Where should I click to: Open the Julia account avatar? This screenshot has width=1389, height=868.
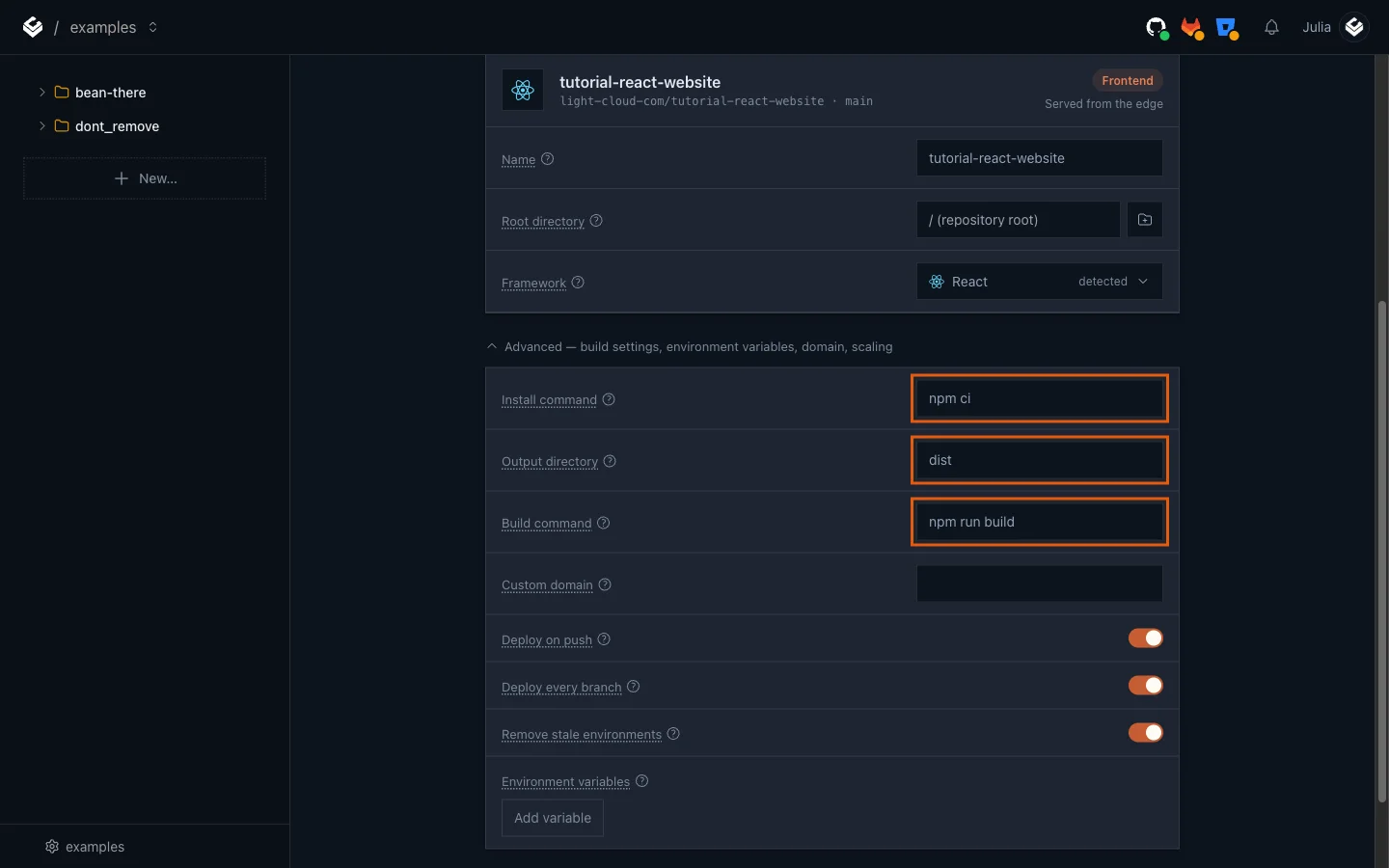(x=1354, y=27)
